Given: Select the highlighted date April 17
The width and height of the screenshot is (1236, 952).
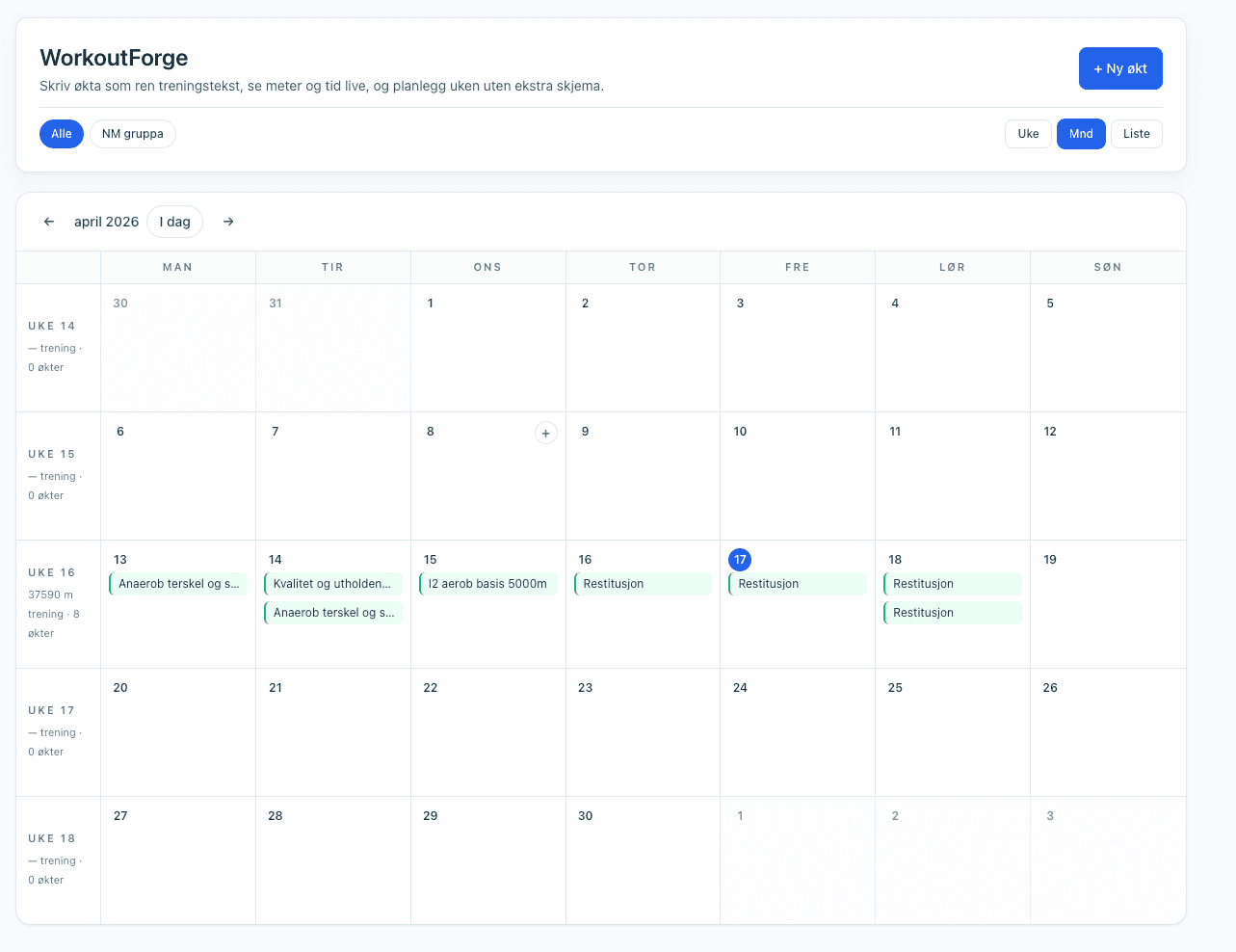Looking at the screenshot, I should [740, 559].
